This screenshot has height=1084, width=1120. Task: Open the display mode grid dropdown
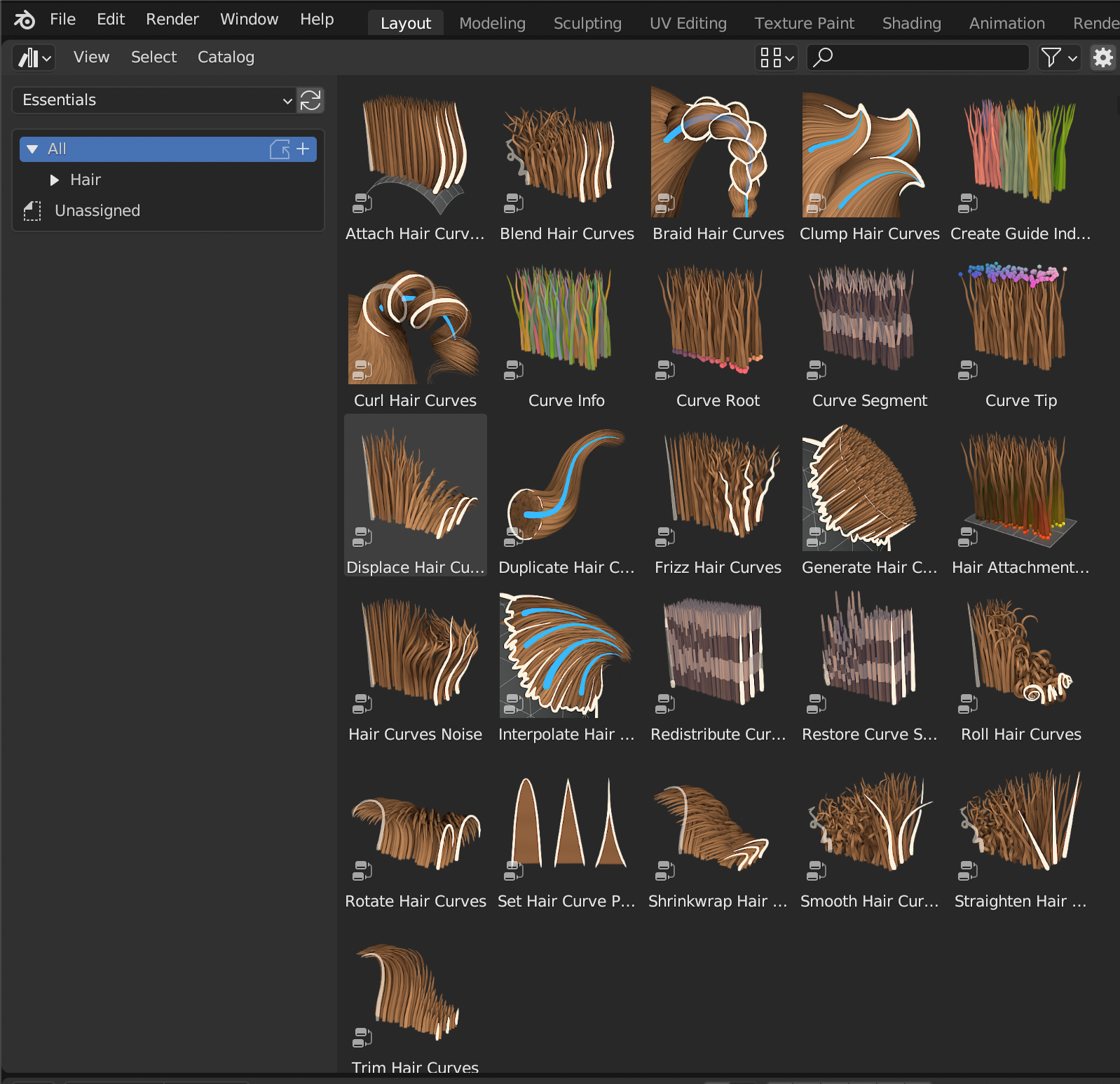777,57
